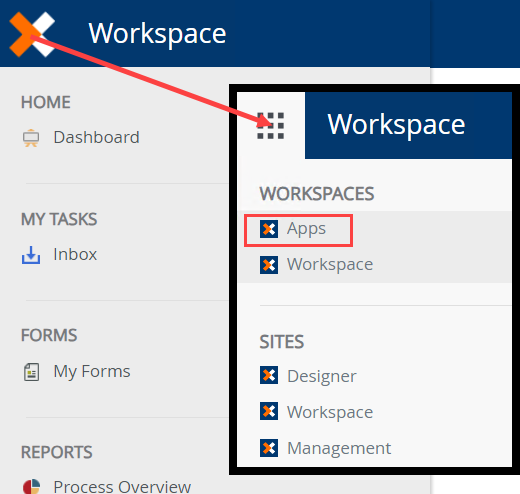
Task: Click the Process Overview pie chart icon
Action: coord(32,487)
